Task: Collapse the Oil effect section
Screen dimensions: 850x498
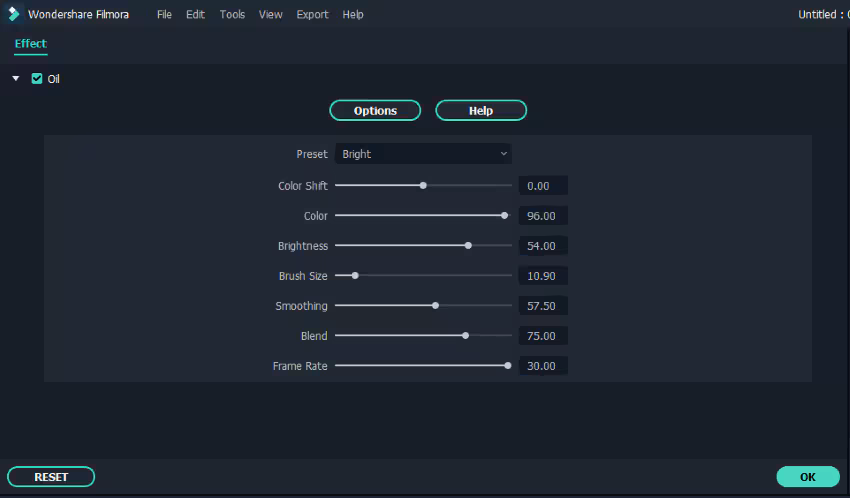Action: (16, 79)
